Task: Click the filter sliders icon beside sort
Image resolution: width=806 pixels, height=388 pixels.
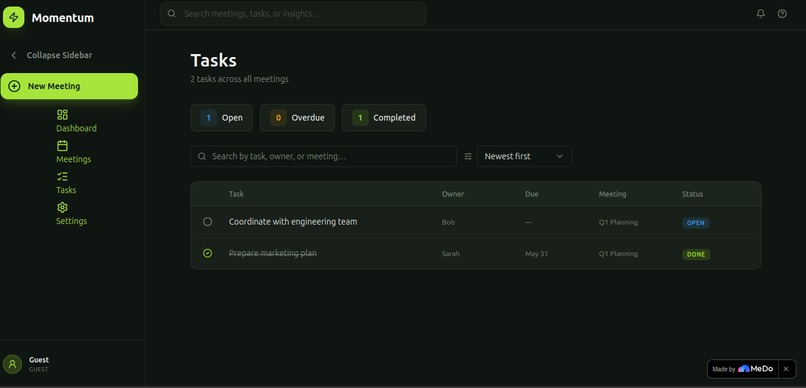Action: tap(468, 156)
